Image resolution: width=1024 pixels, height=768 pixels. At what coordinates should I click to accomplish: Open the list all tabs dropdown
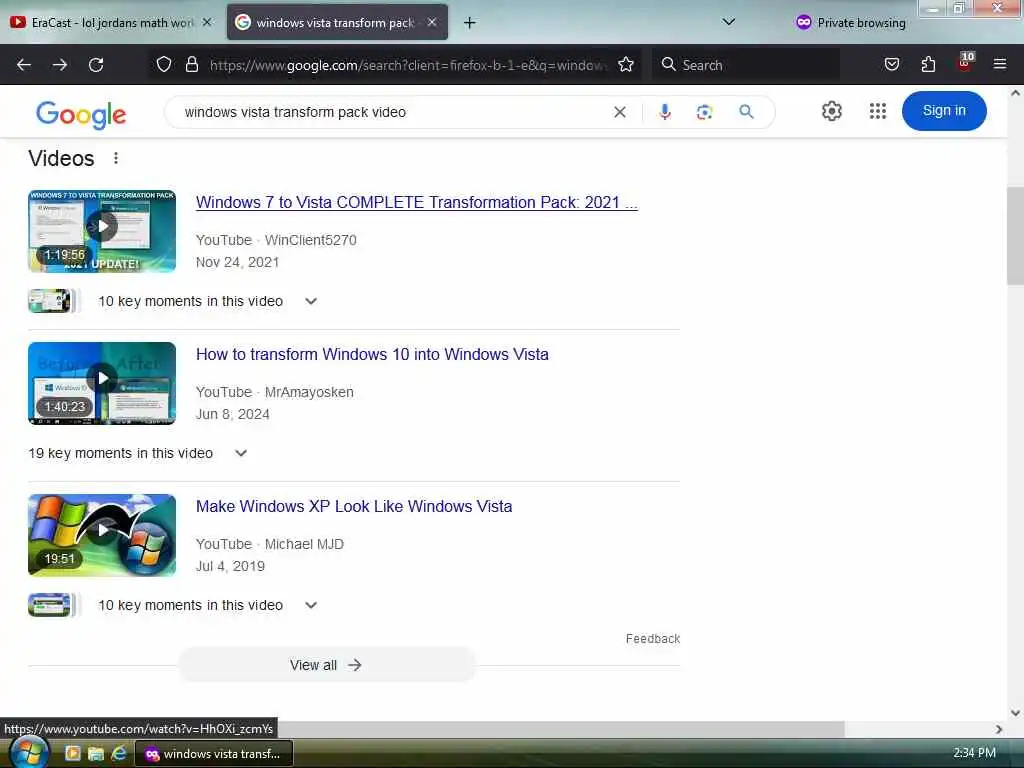[x=729, y=22]
